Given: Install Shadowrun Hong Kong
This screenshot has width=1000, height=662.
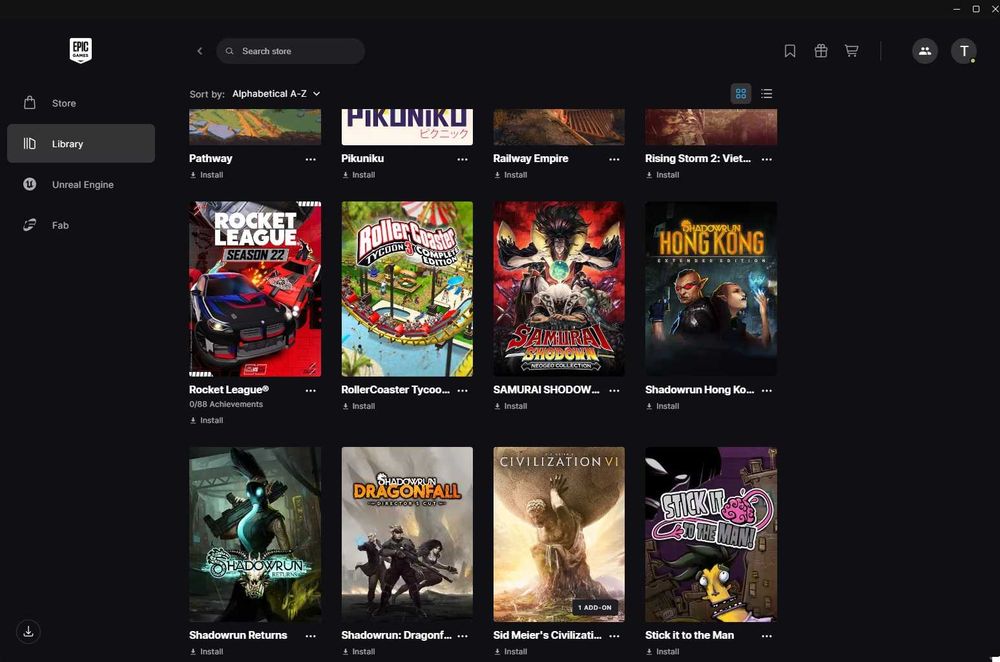Looking at the screenshot, I should (x=663, y=406).
